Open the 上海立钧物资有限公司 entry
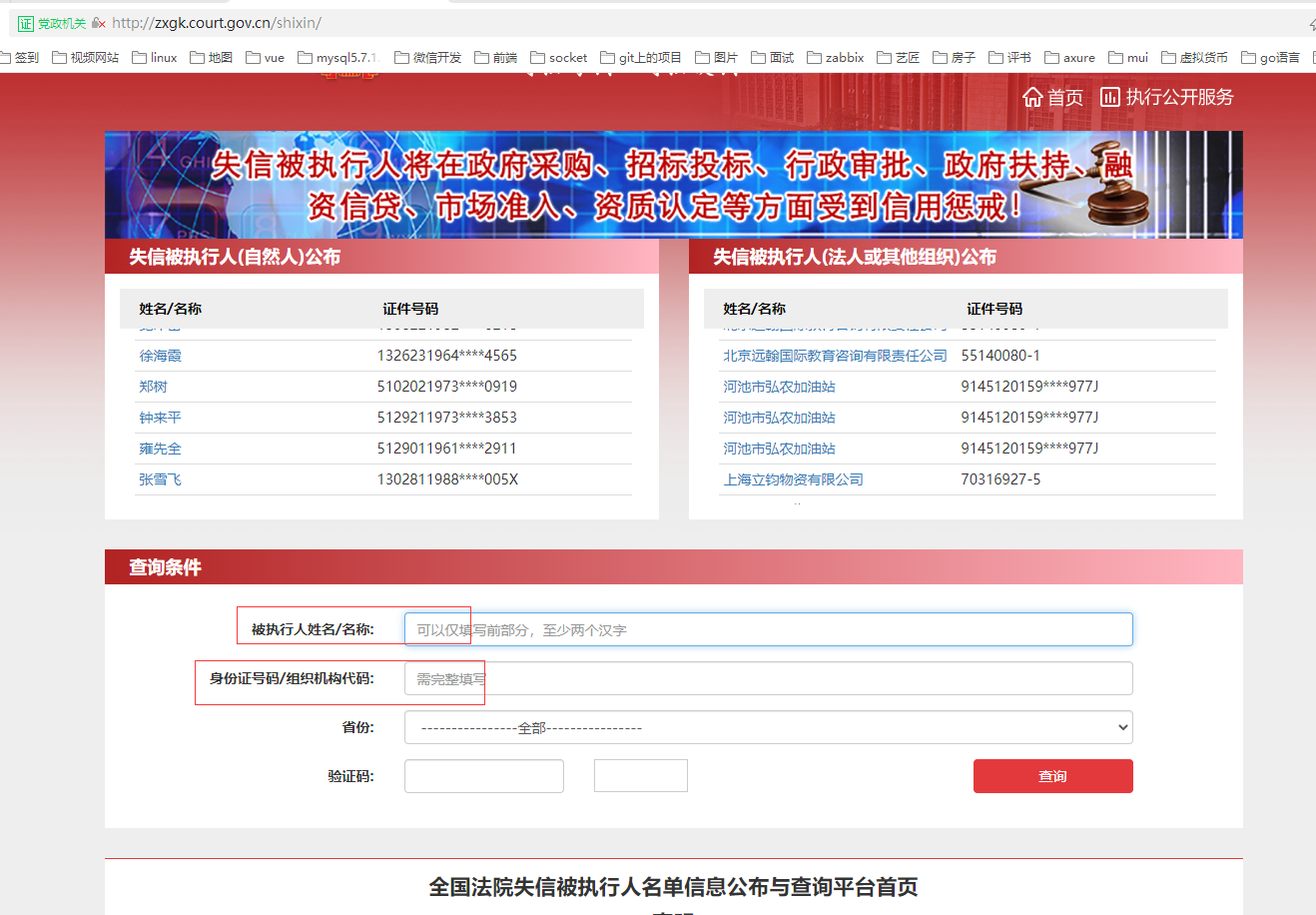 point(795,478)
